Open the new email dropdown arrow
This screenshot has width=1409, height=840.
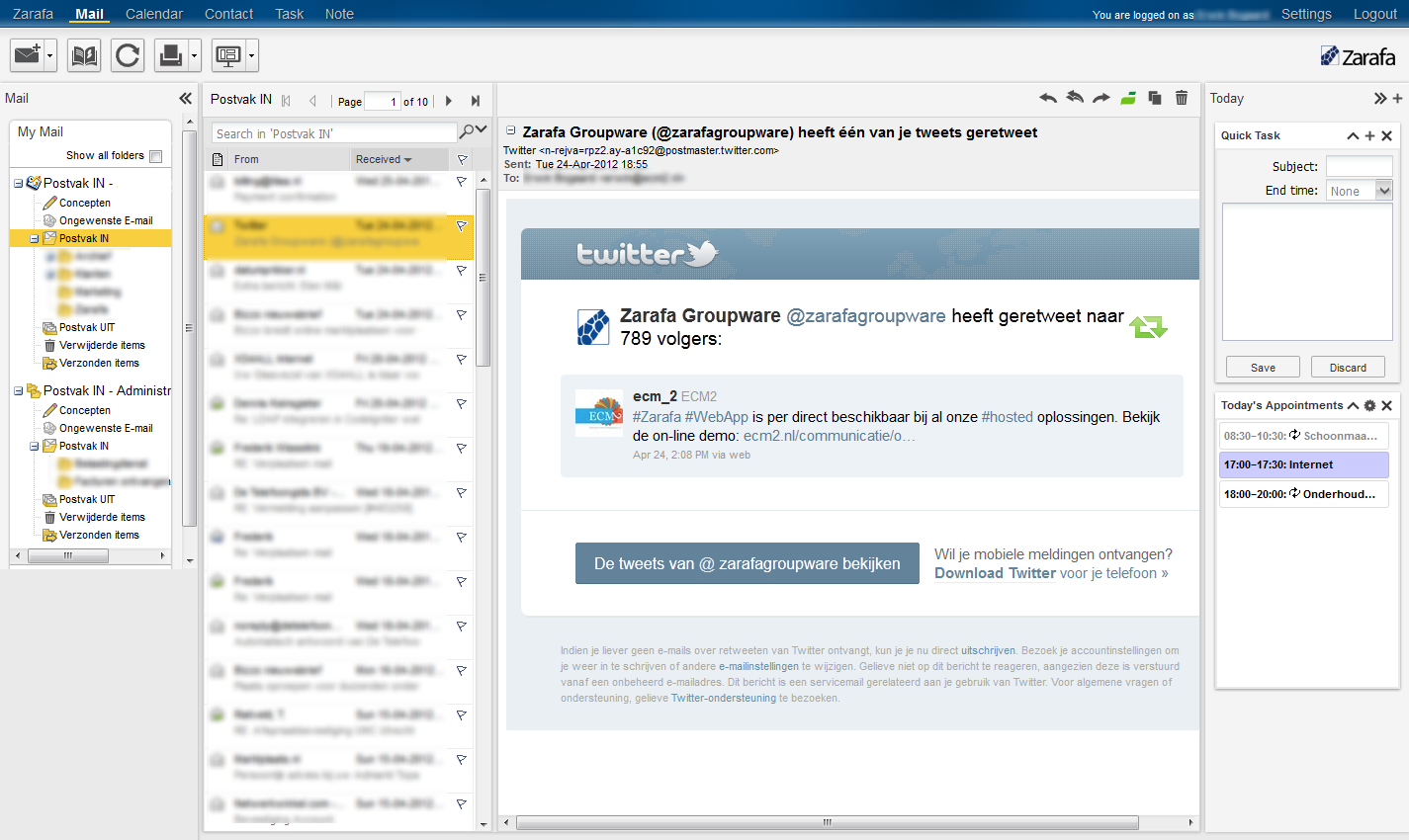point(50,55)
